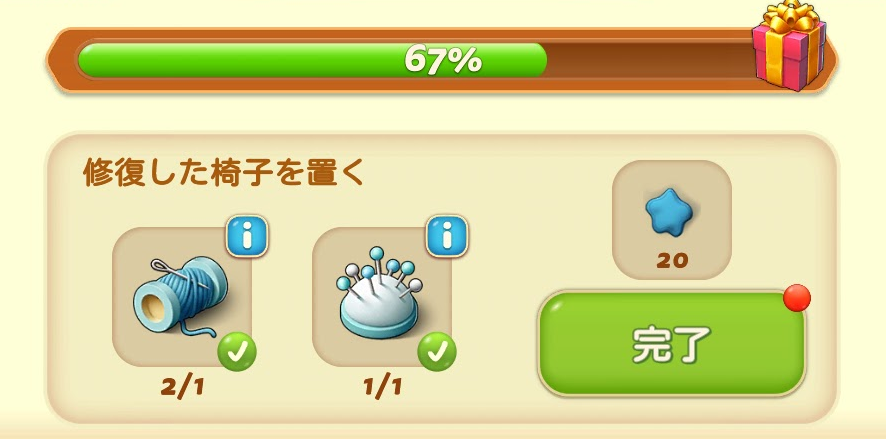This screenshot has height=439, width=886.
Task: Click the green checkmark on thread spool
Action: [237, 353]
